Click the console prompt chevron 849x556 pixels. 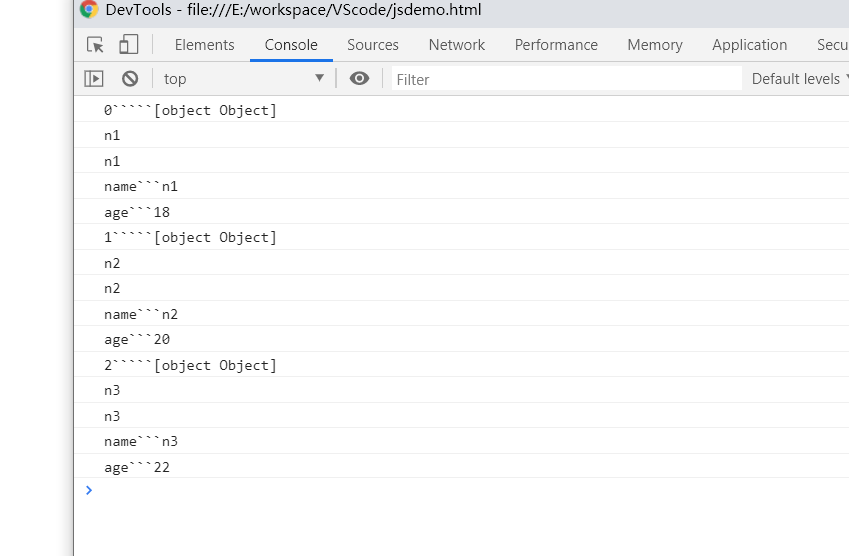(x=89, y=490)
